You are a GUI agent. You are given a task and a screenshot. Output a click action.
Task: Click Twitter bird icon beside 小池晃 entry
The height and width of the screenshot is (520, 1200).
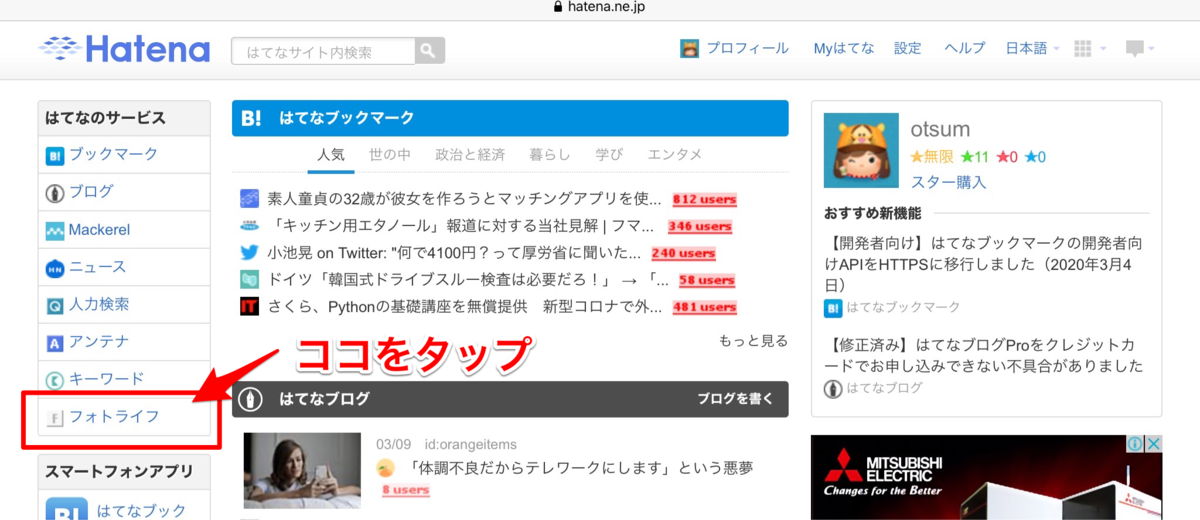tap(250, 252)
